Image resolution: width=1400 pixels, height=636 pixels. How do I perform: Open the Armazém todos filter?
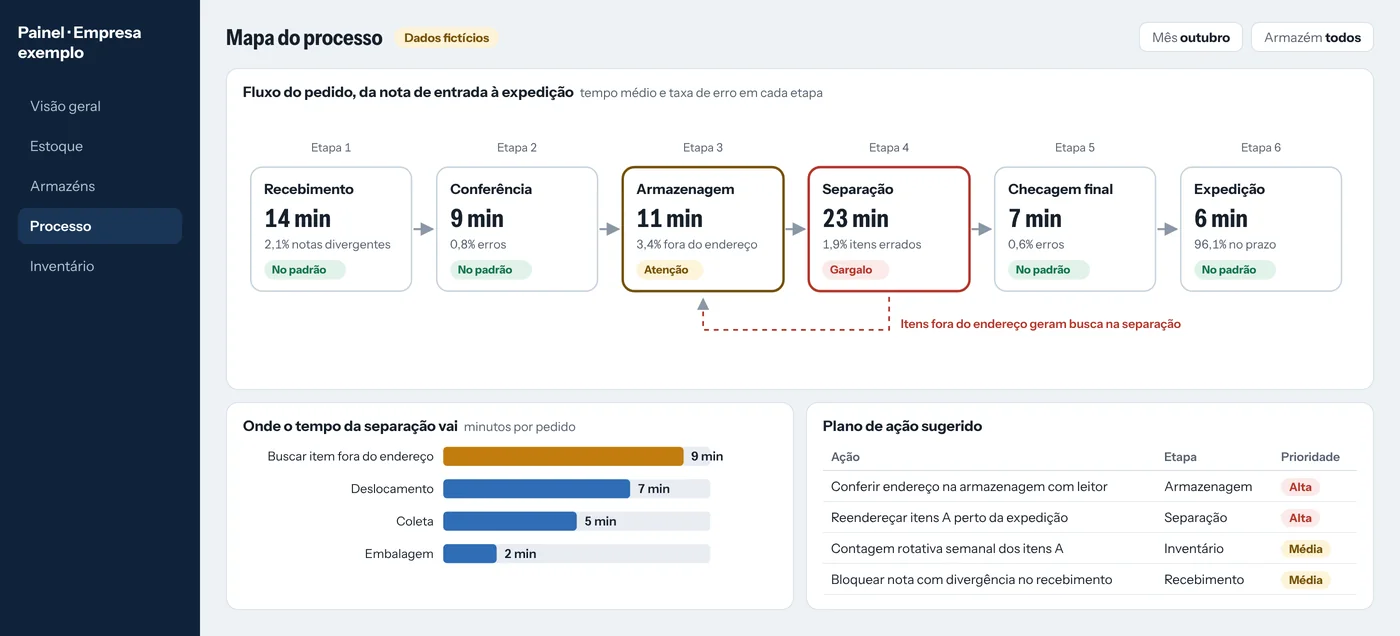point(1312,38)
